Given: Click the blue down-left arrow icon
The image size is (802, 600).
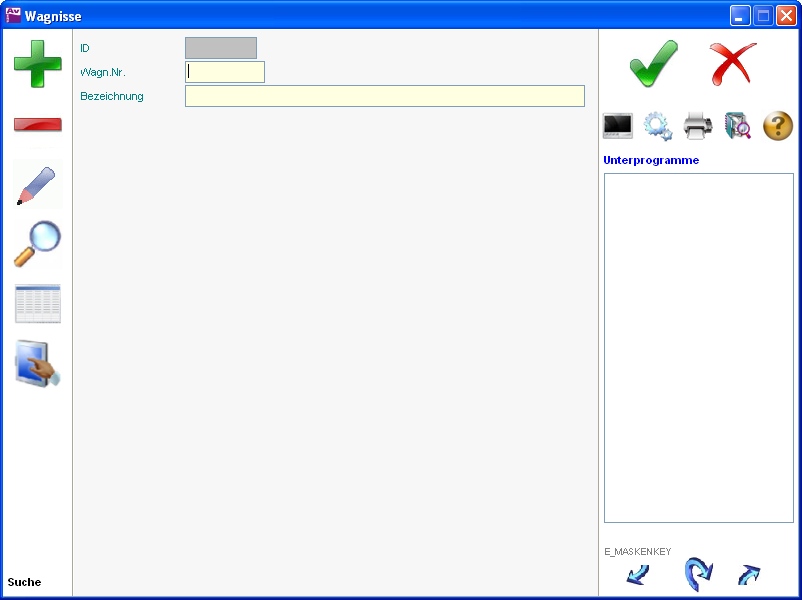Looking at the screenshot, I should pos(637,575).
